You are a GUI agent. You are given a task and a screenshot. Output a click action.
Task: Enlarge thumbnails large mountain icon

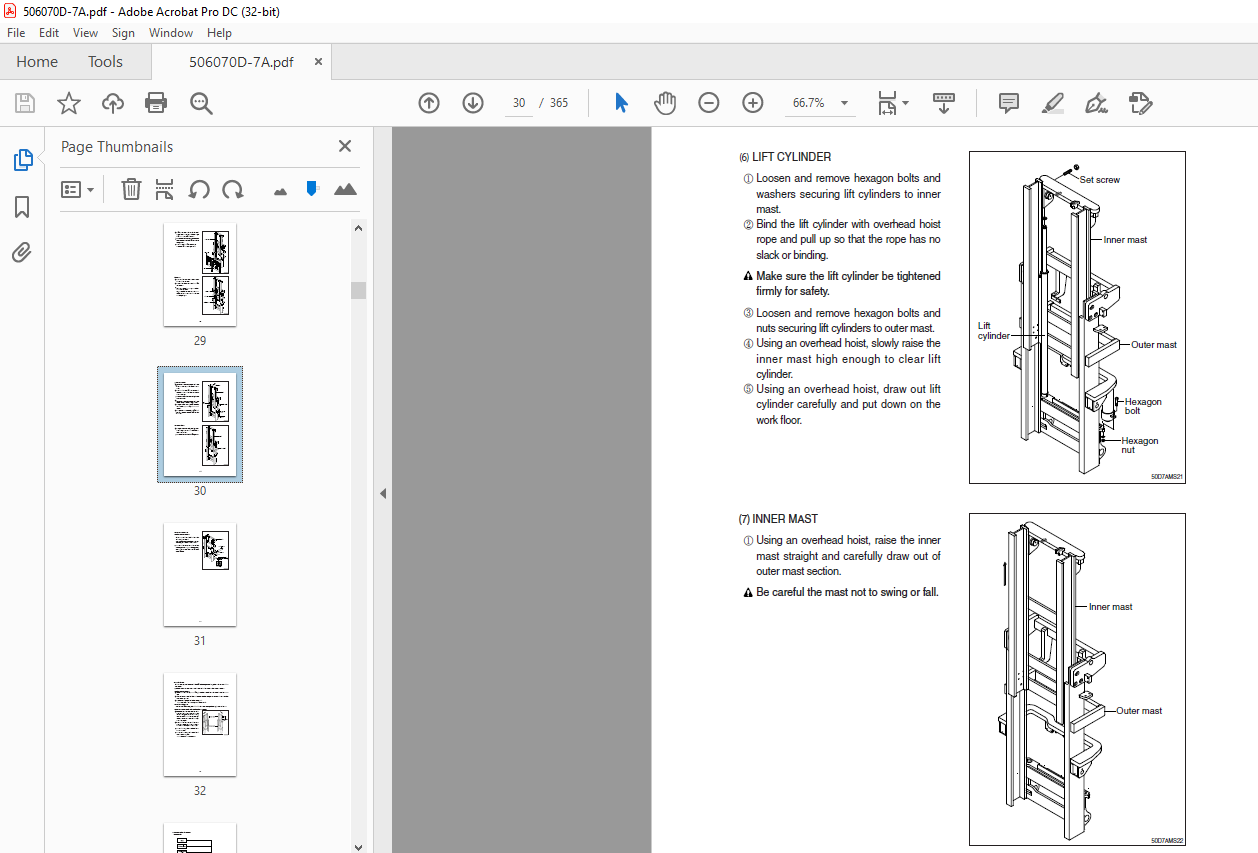pos(345,189)
